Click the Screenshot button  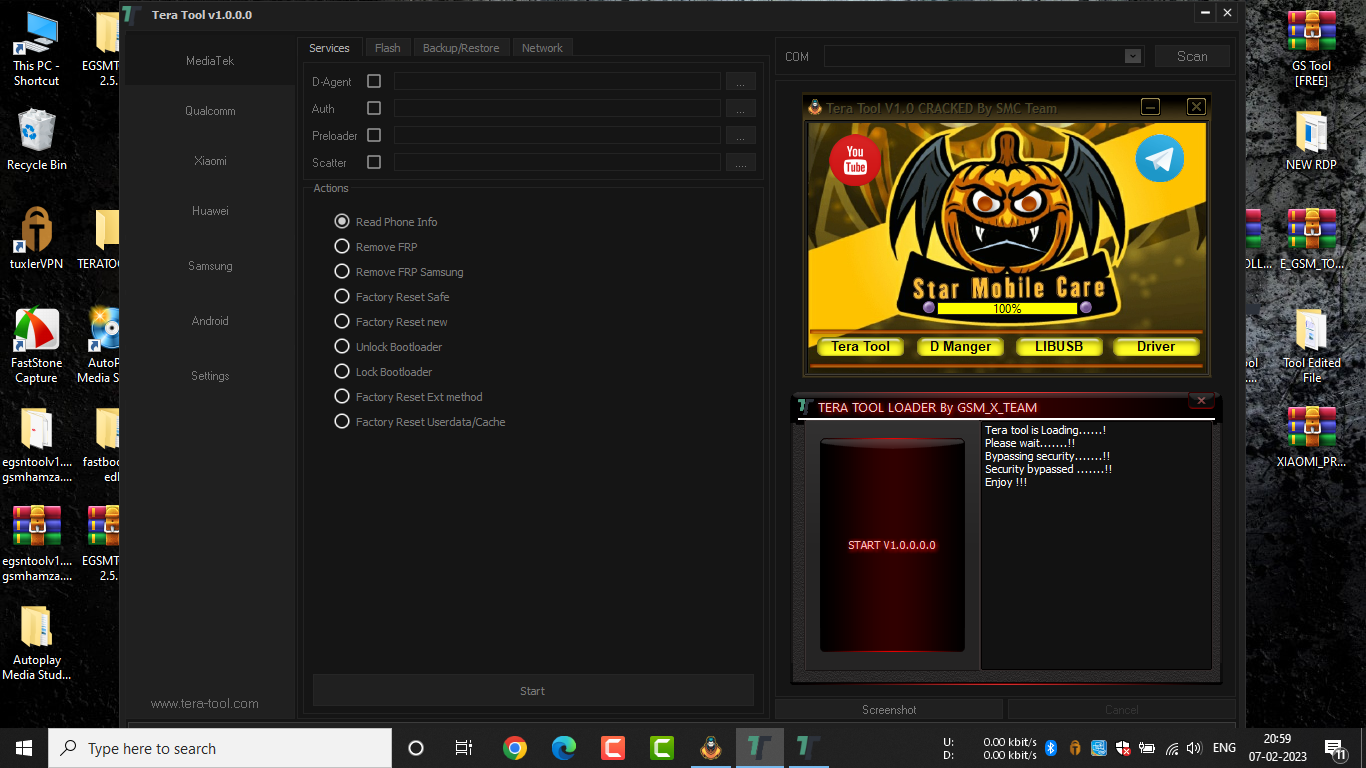tap(889, 710)
